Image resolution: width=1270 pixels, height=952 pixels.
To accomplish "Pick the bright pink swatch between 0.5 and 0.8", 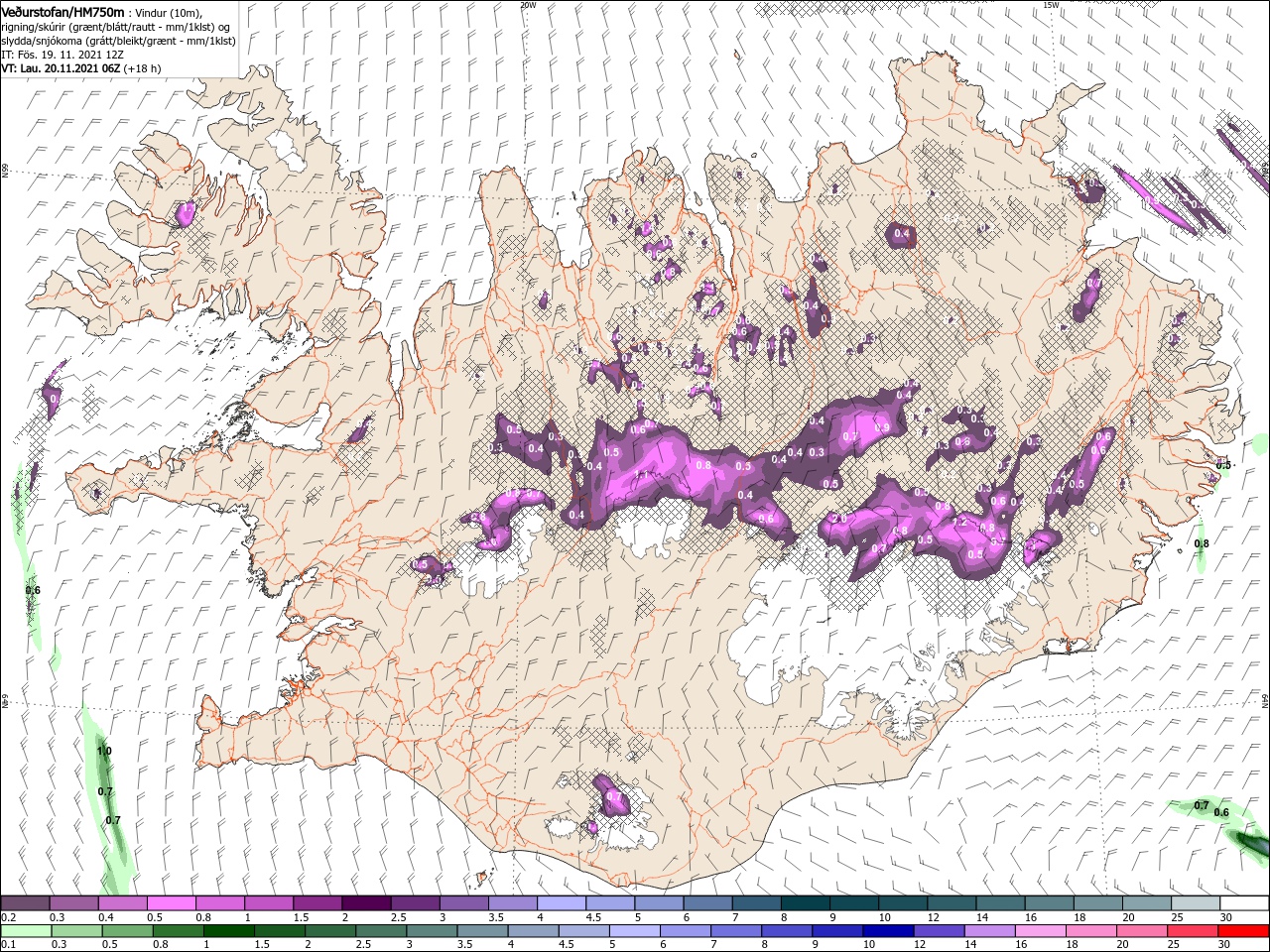I will click(x=171, y=903).
